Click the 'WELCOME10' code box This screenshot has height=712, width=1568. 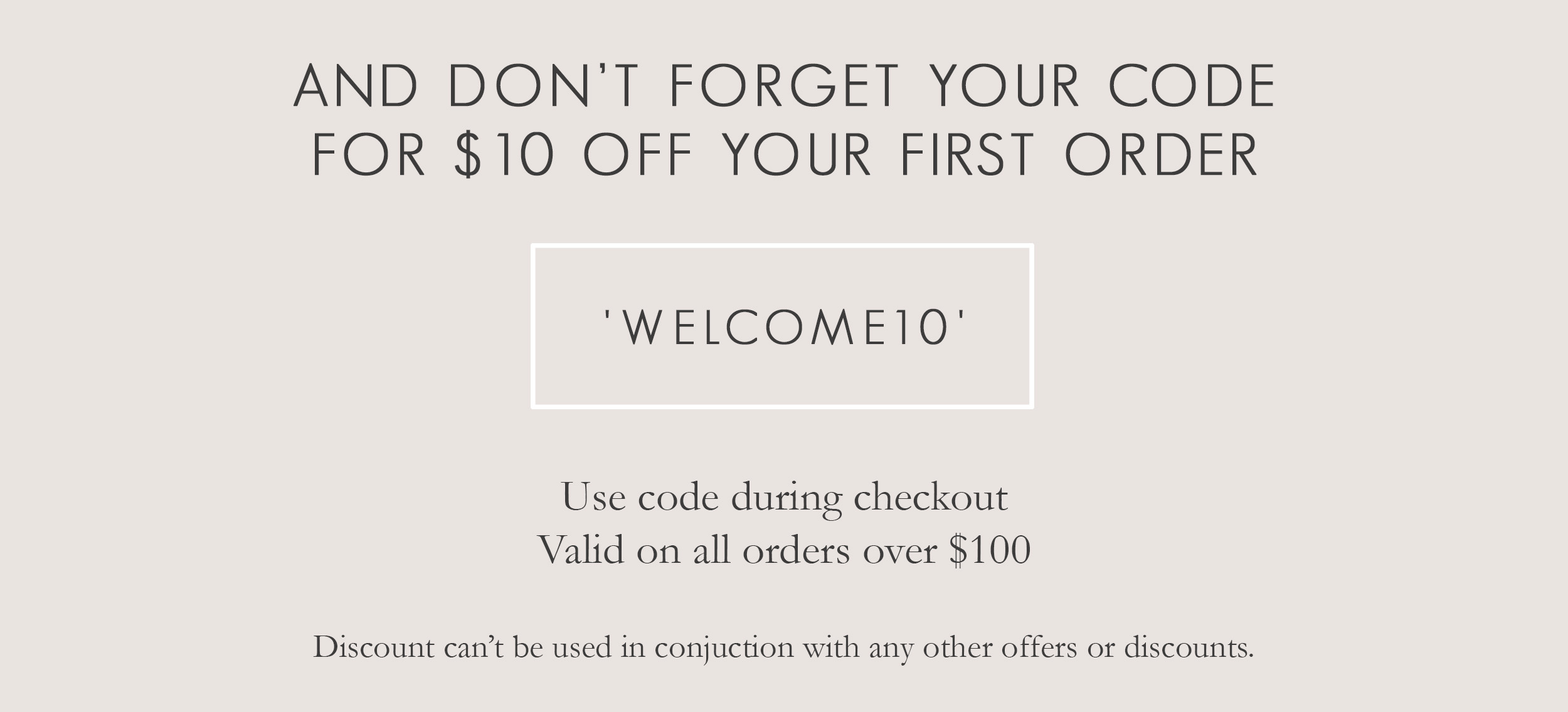pyautogui.click(x=782, y=326)
